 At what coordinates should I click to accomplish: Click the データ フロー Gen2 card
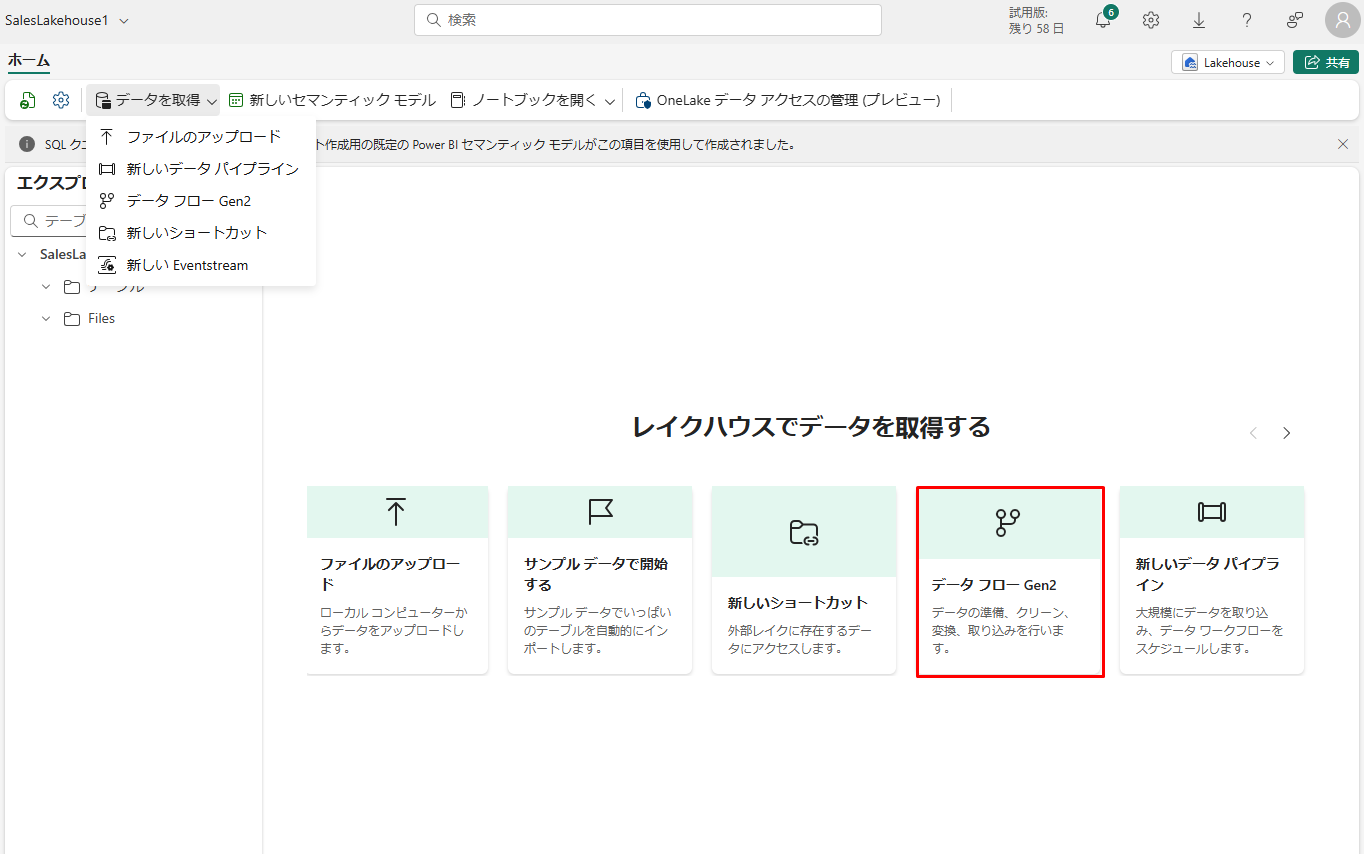click(1010, 581)
